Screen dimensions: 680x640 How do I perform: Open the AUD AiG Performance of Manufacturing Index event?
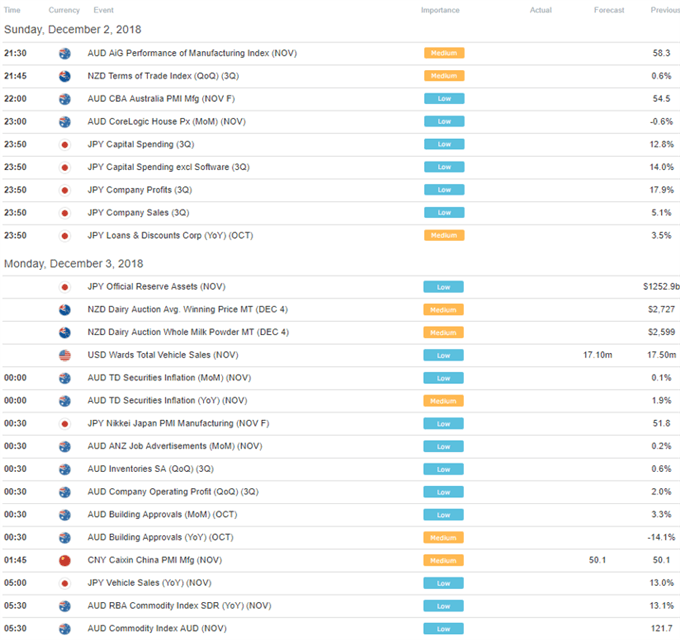[x=192, y=53]
